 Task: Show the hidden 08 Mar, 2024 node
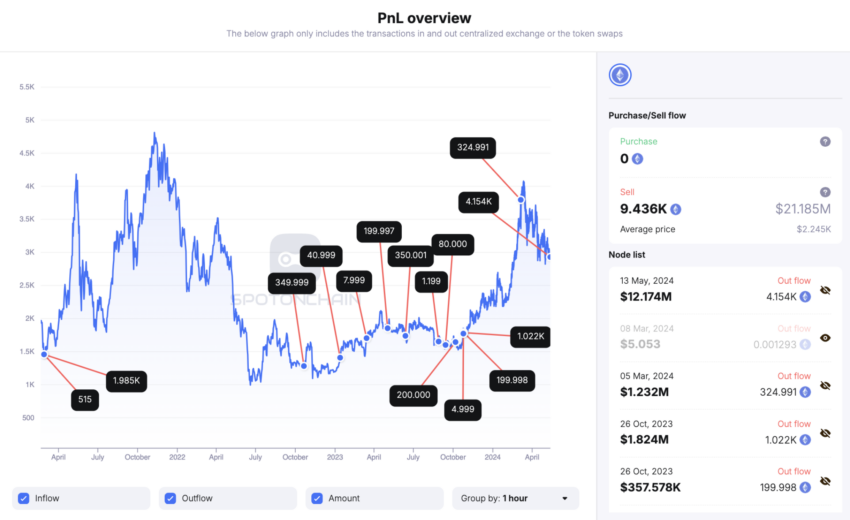pos(825,338)
